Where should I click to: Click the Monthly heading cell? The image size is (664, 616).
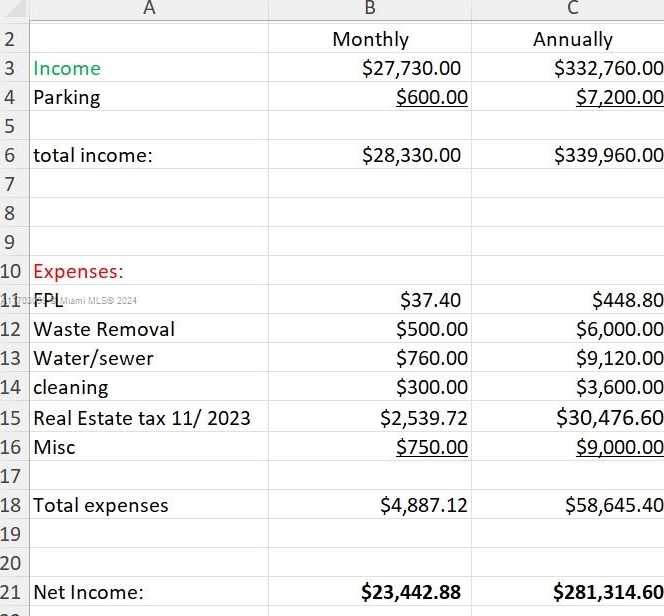[x=370, y=39]
